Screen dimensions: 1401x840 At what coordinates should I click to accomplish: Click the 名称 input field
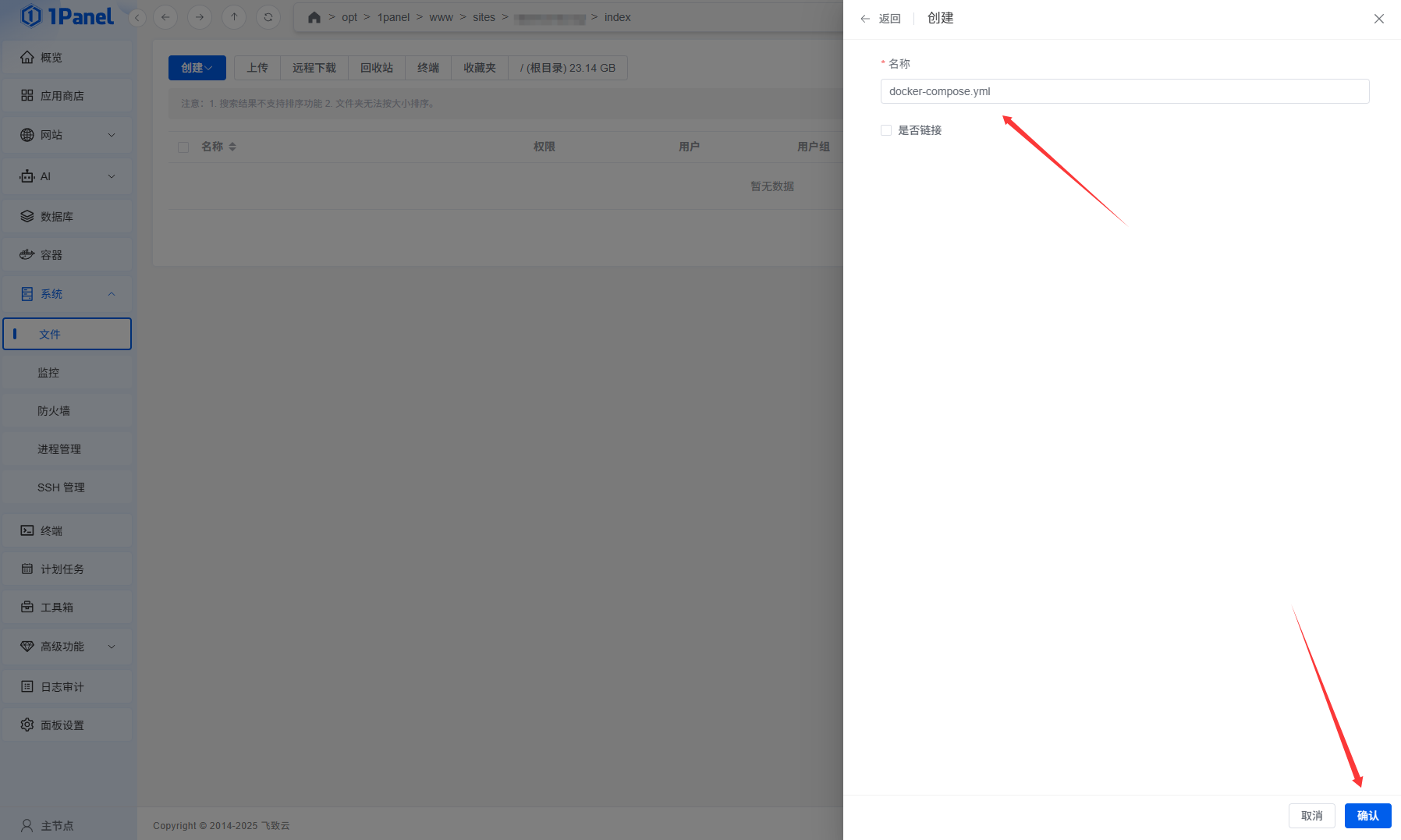click(x=1125, y=91)
